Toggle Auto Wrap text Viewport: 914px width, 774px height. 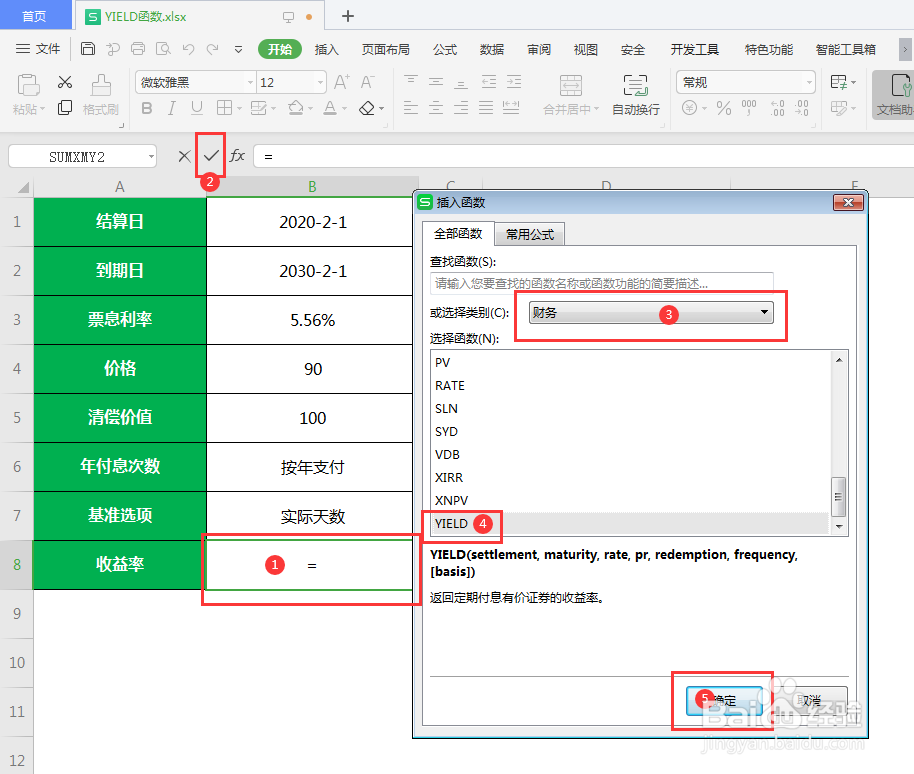[x=635, y=94]
